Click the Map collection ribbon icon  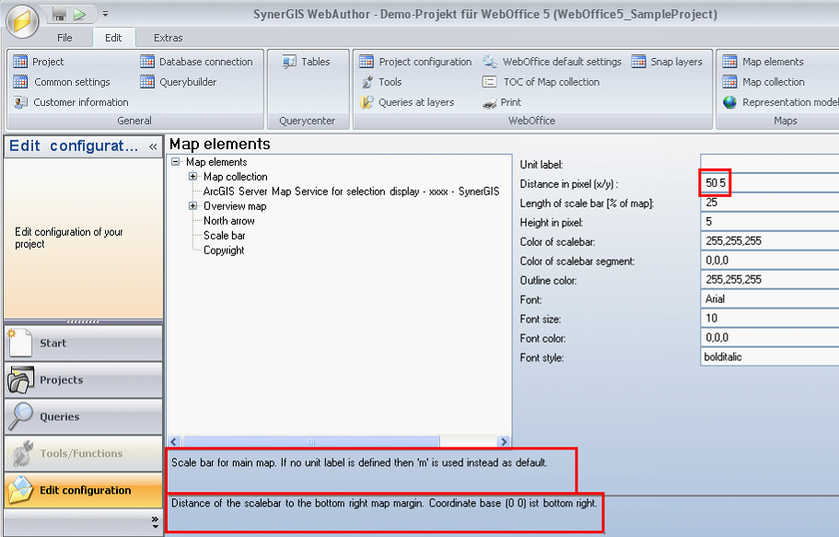tap(730, 82)
